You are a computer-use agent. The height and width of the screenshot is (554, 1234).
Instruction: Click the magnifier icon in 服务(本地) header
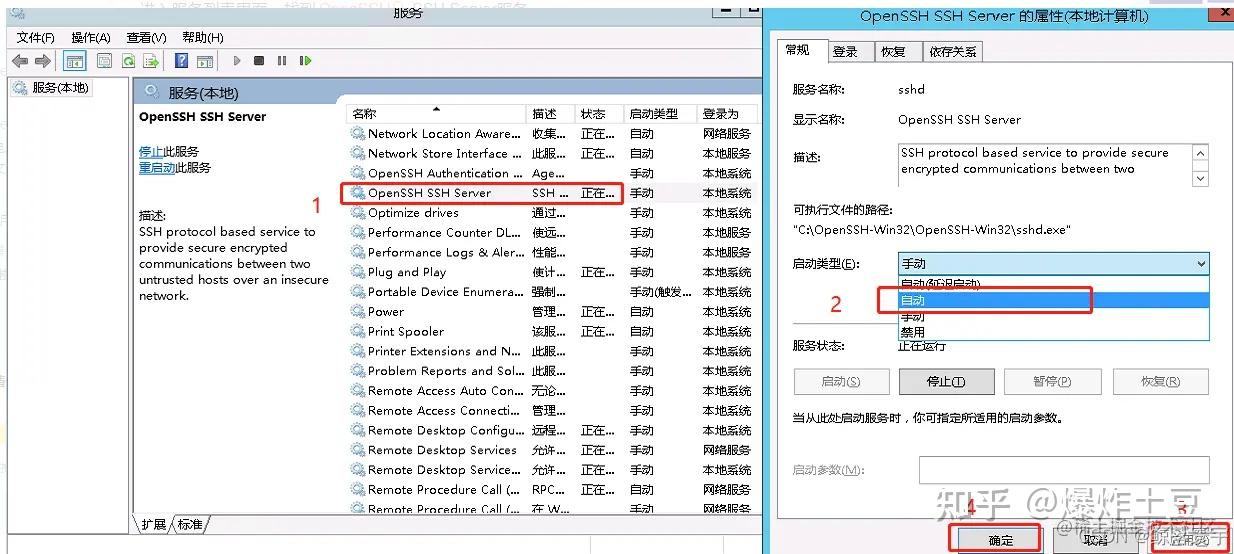pos(152,92)
